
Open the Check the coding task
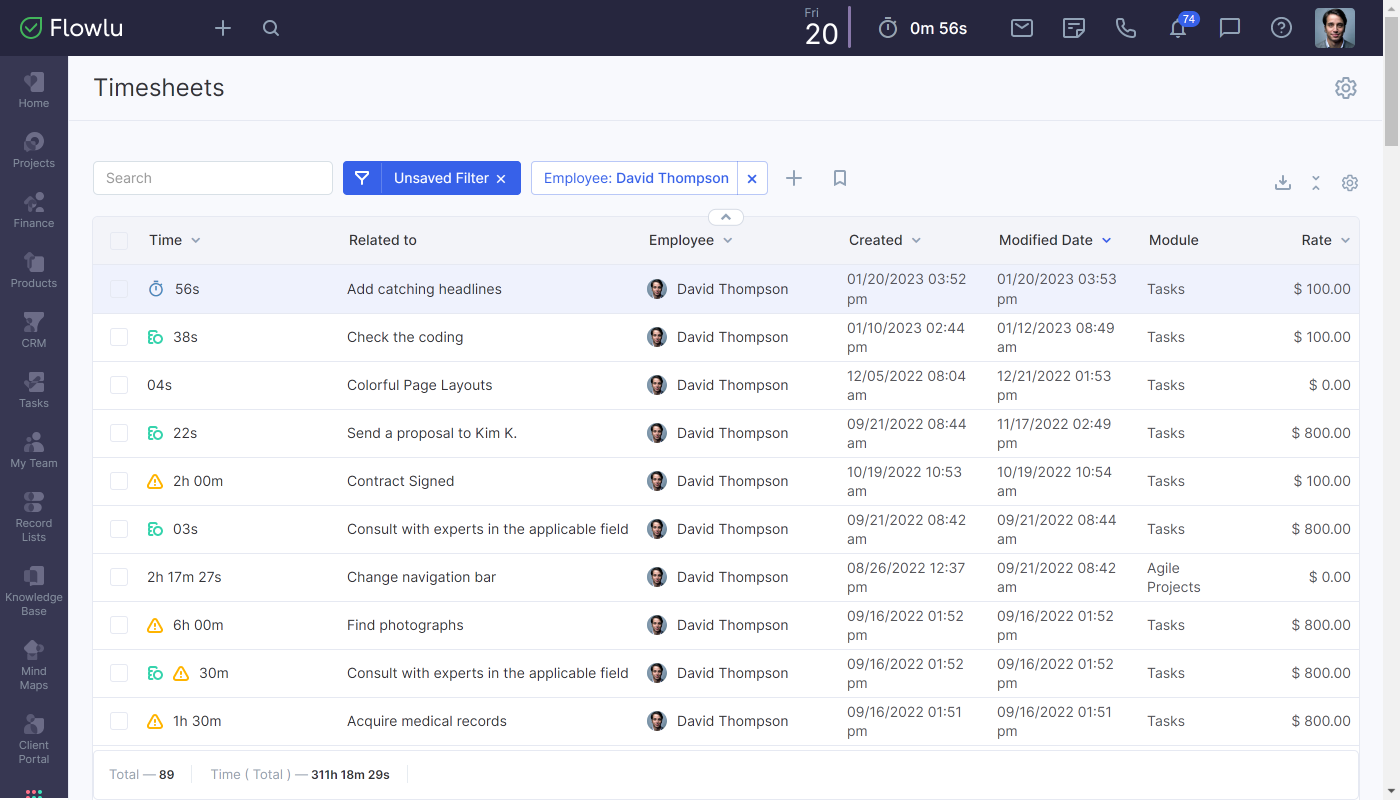tap(405, 337)
